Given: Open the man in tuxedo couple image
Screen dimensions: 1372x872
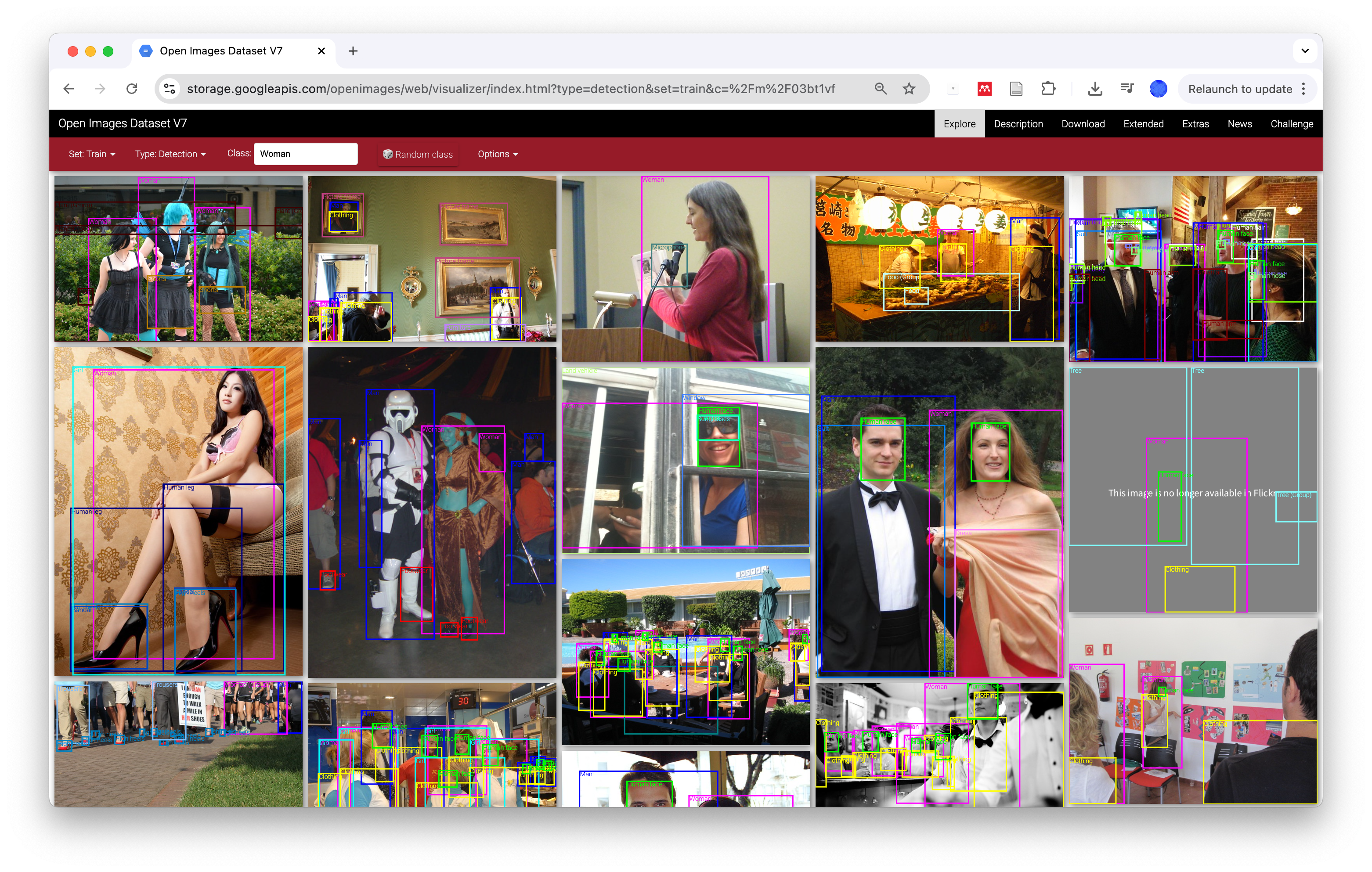Looking at the screenshot, I should (939, 512).
